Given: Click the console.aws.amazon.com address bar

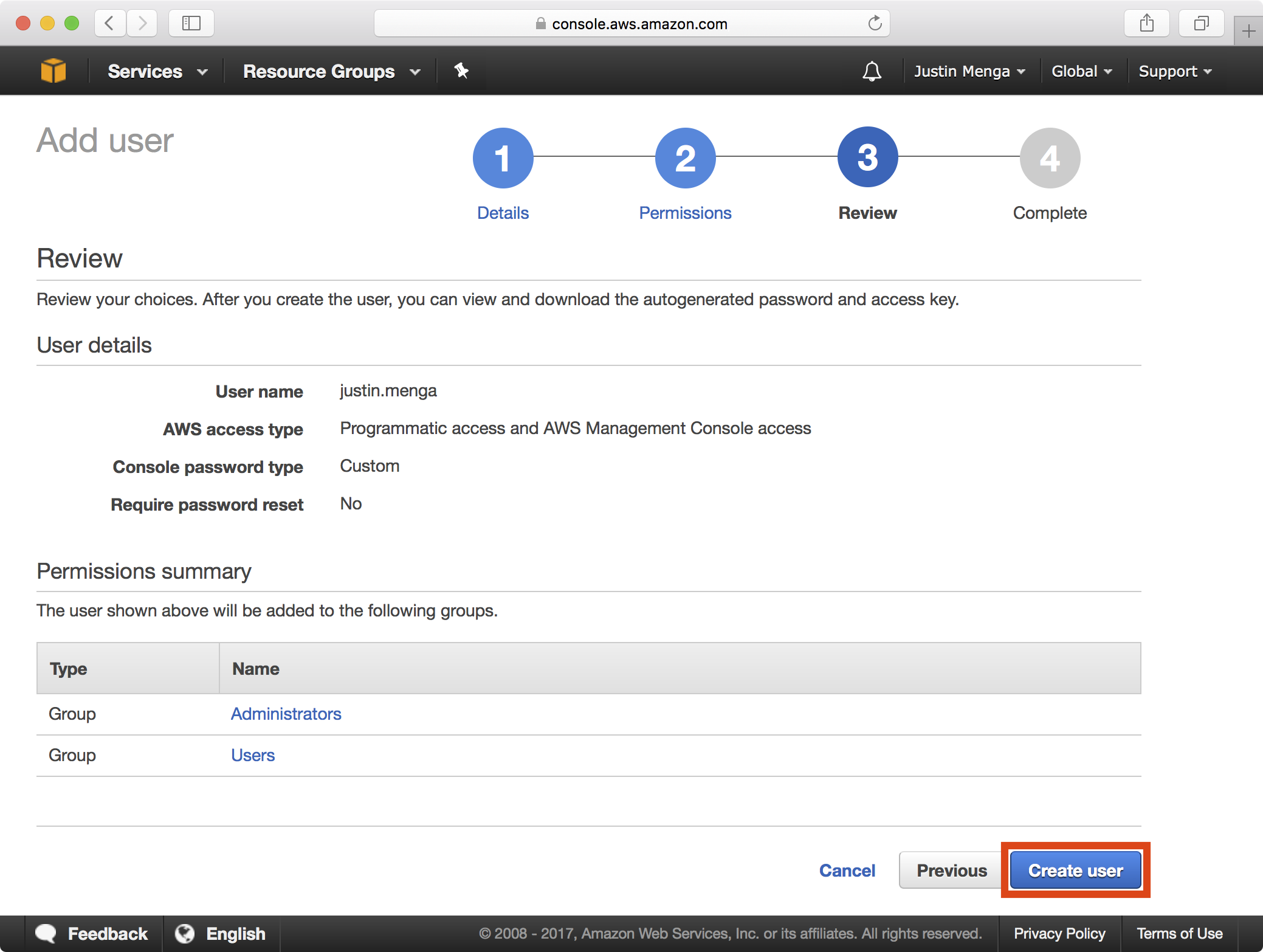Looking at the screenshot, I should 632,24.
